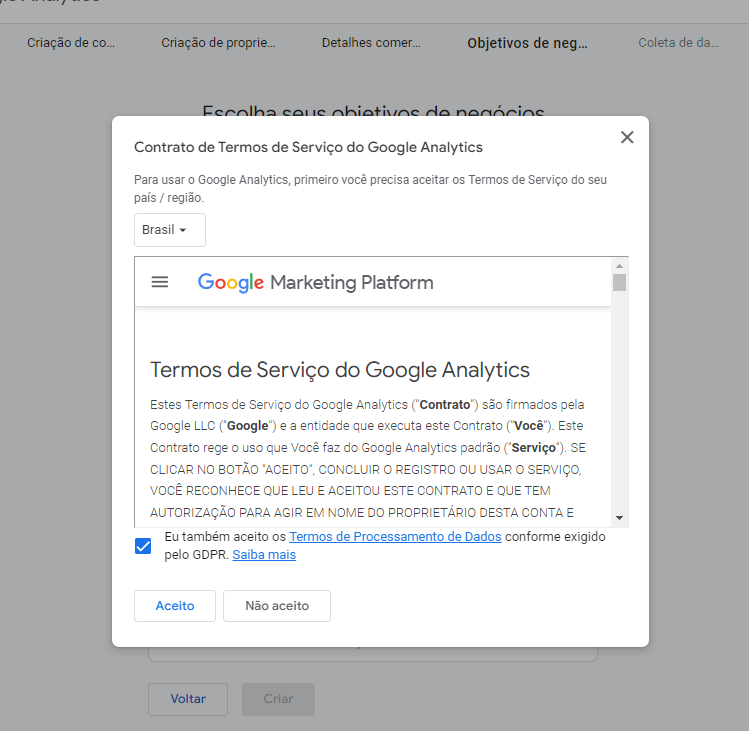The width and height of the screenshot is (749, 731).
Task: Close the Terms of Service dialog
Action: click(627, 138)
